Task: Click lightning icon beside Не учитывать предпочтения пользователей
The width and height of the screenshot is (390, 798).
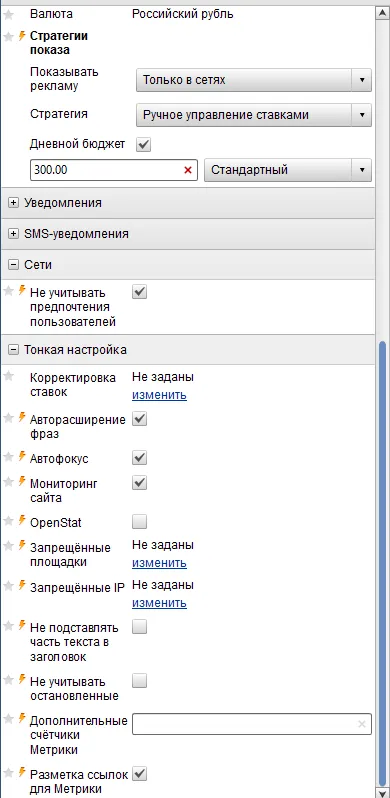Action: (x=22, y=291)
